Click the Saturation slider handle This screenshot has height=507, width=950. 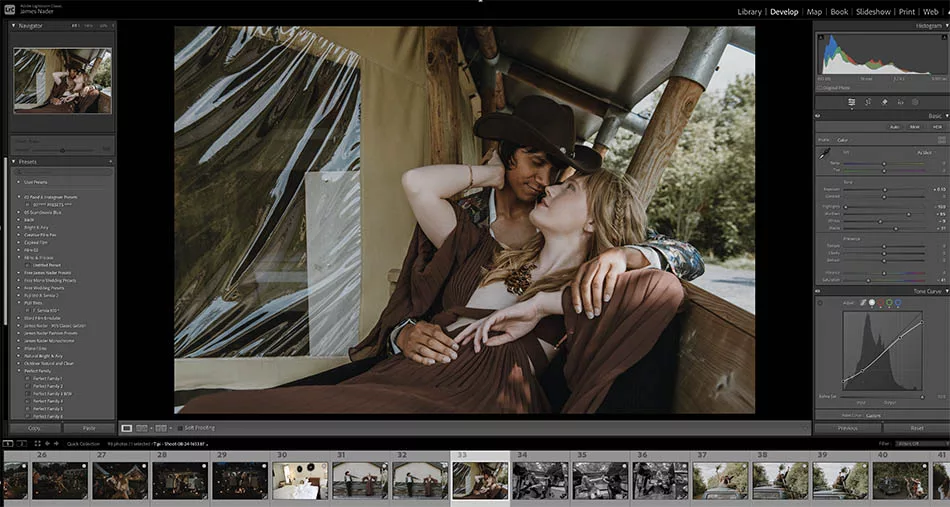pyautogui.click(x=868, y=280)
